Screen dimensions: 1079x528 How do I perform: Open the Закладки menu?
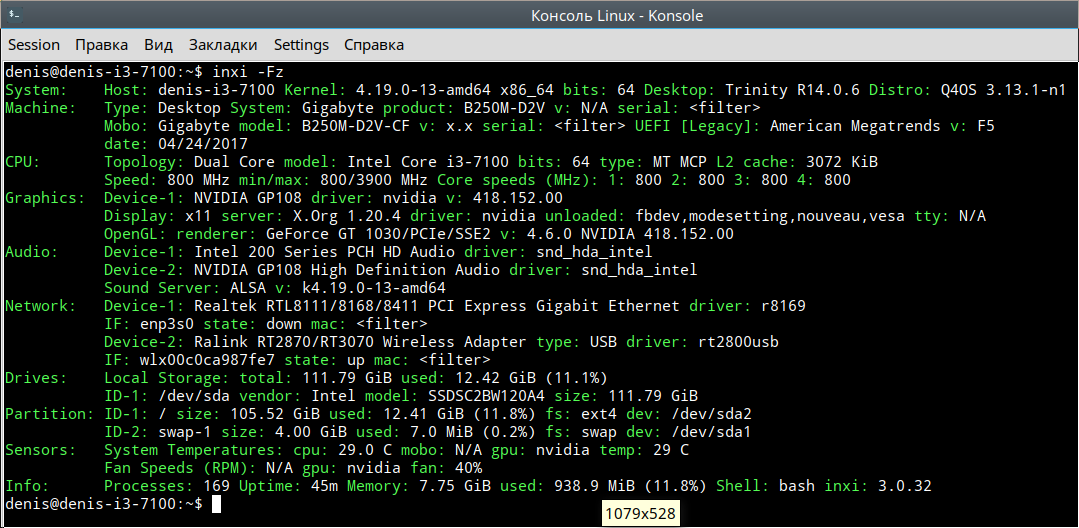tap(223, 45)
